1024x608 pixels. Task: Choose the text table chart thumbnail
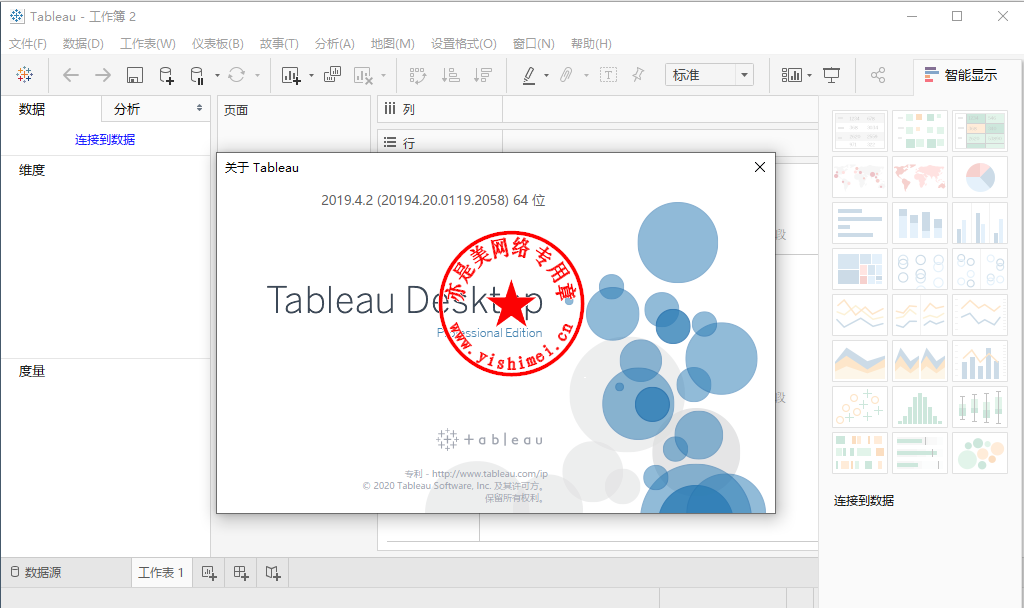859,131
